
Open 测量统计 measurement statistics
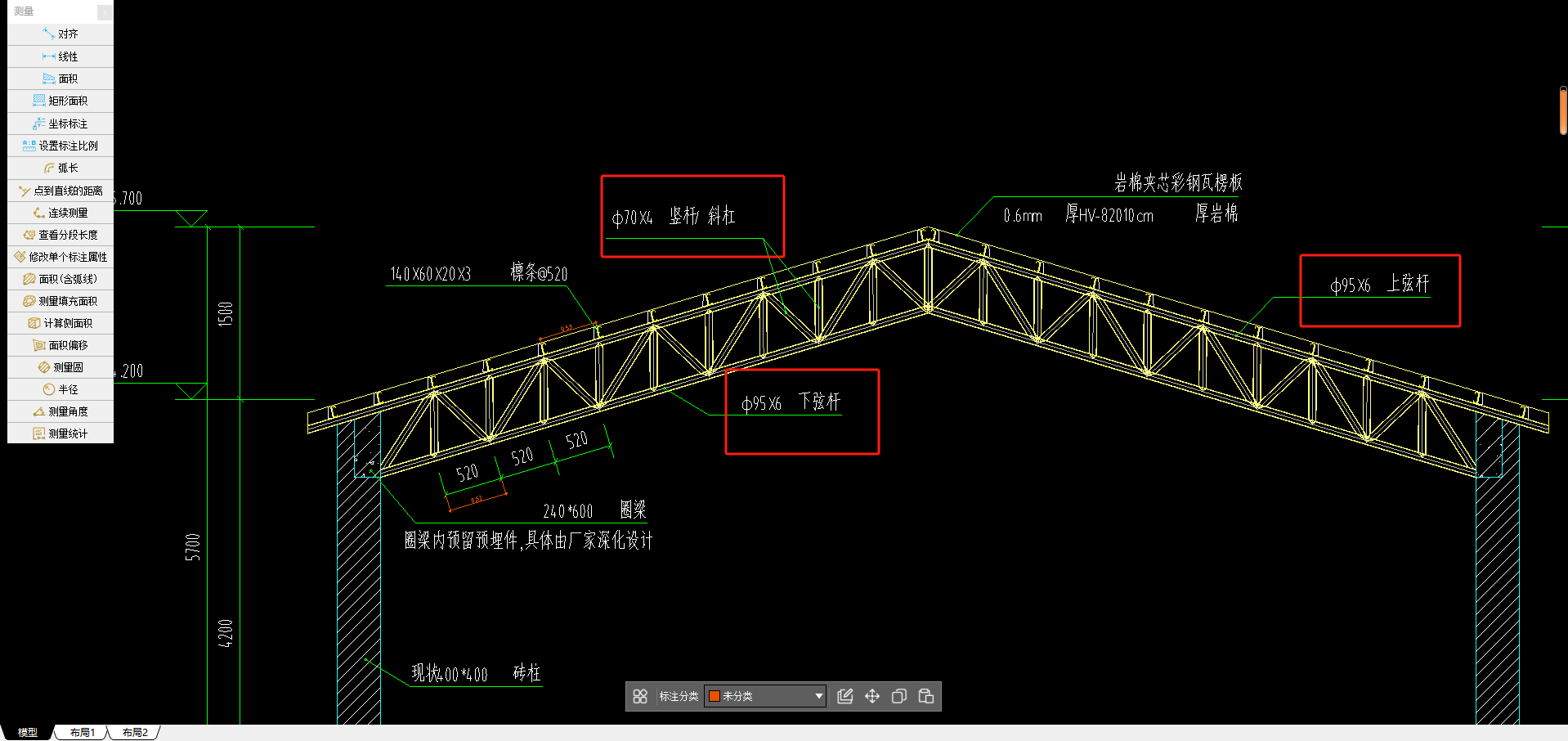point(60,433)
